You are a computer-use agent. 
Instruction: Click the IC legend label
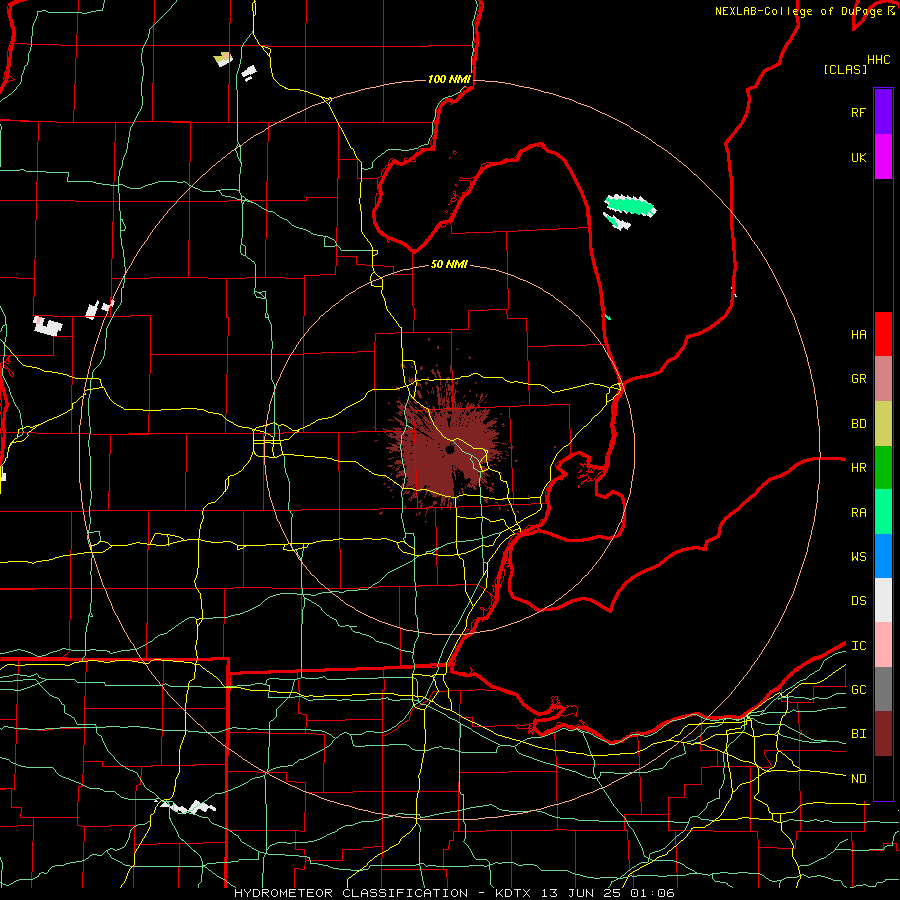click(x=859, y=646)
